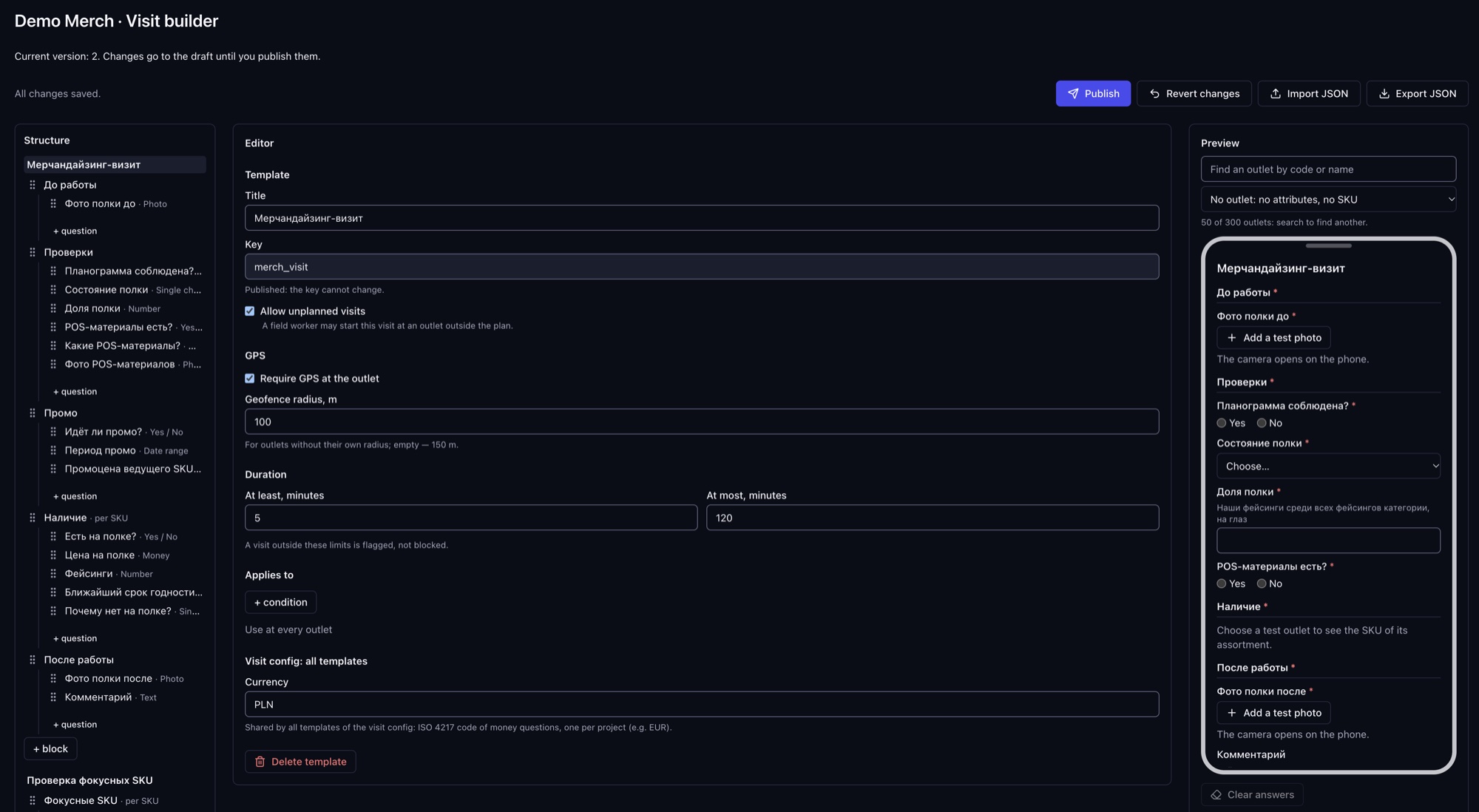
Task: Open the No outlet attributes dropdown
Action: click(1328, 200)
